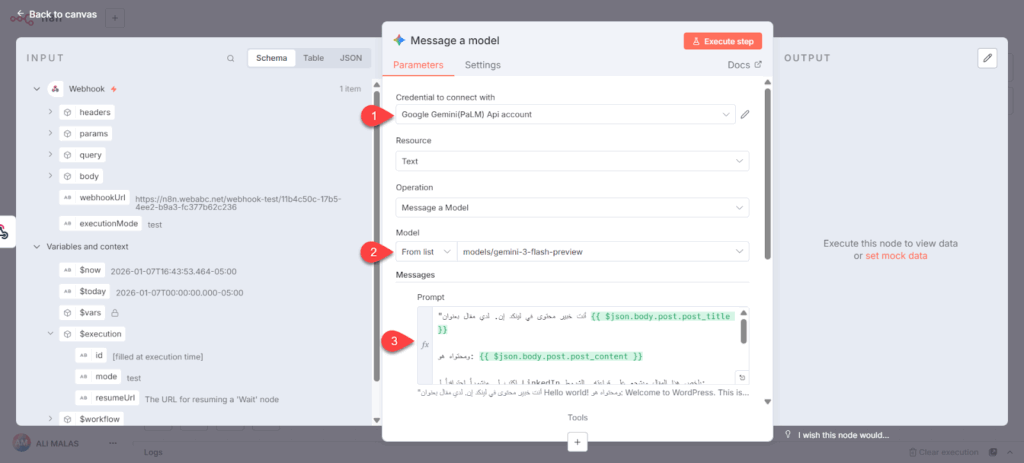Click the set mock data link

(x=896, y=256)
